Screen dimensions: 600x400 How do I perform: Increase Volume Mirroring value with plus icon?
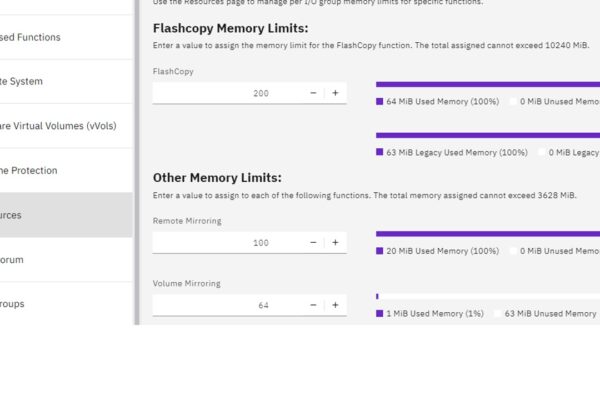(335, 305)
